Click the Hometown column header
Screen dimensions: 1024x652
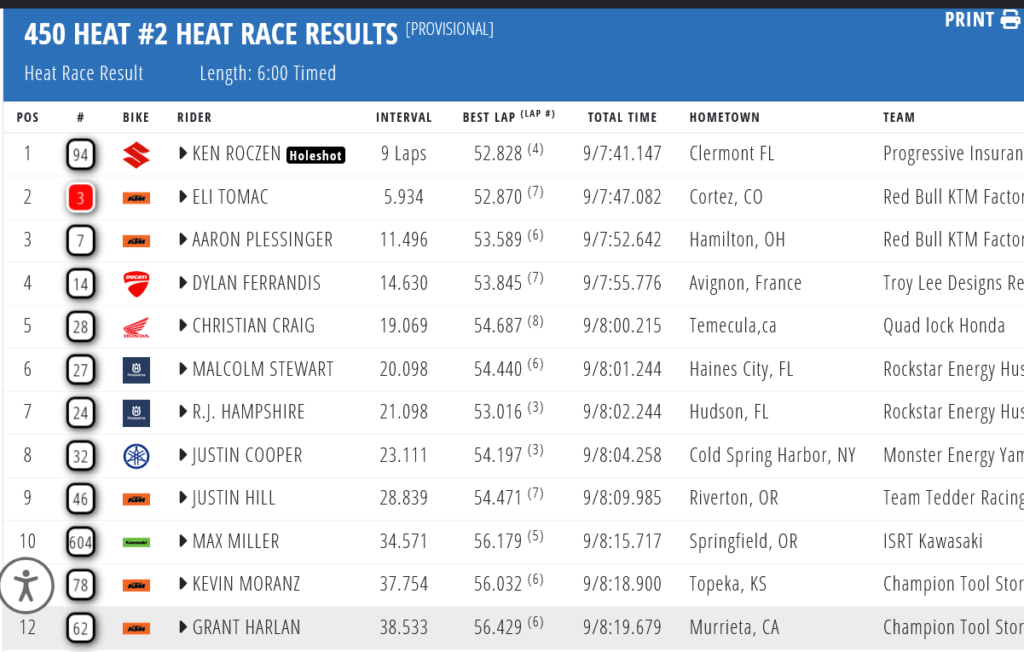click(x=724, y=117)
